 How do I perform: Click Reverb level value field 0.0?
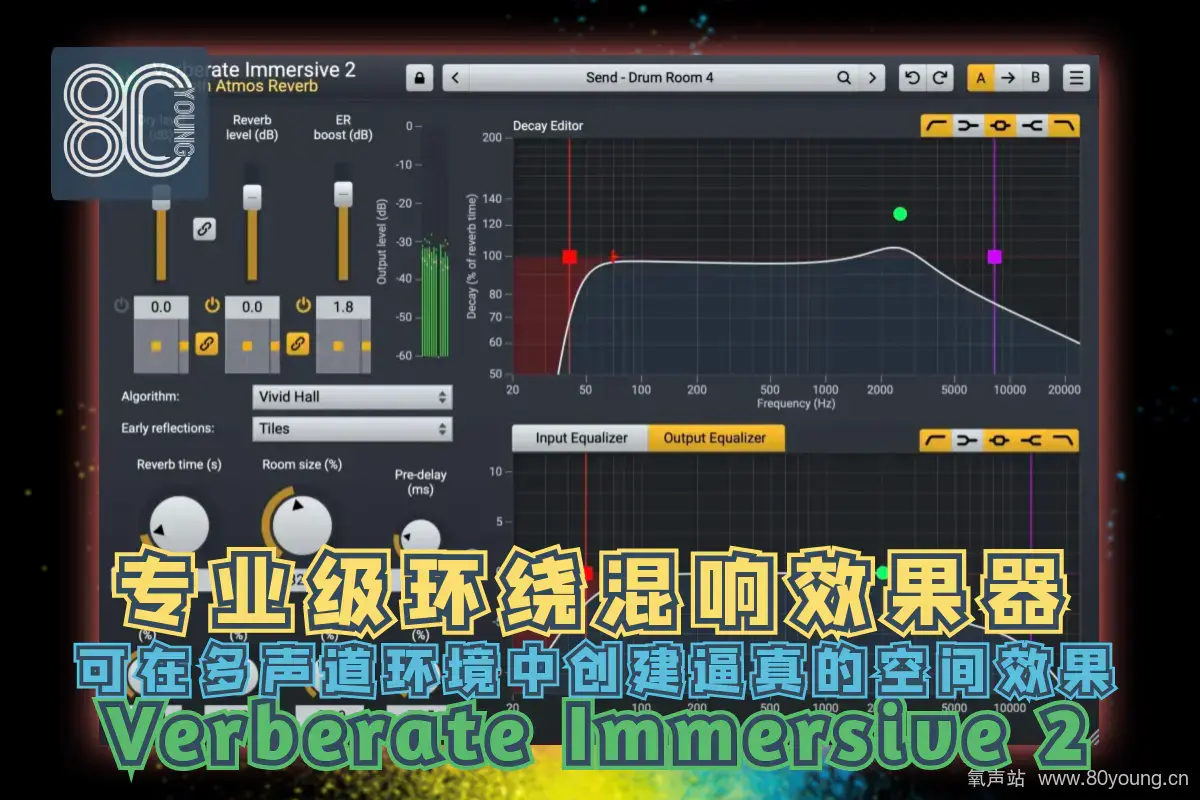coord(252,307)
